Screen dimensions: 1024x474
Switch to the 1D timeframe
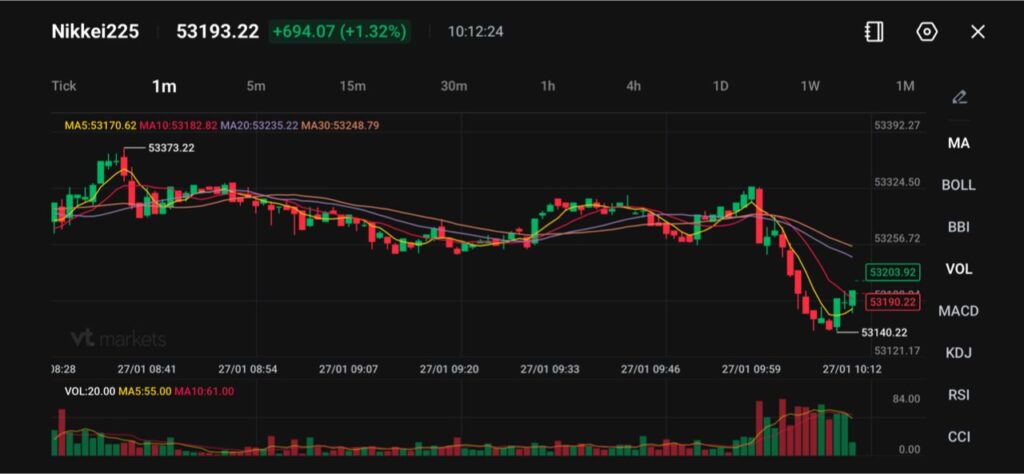pyautogui.click(x=720, y=86)
